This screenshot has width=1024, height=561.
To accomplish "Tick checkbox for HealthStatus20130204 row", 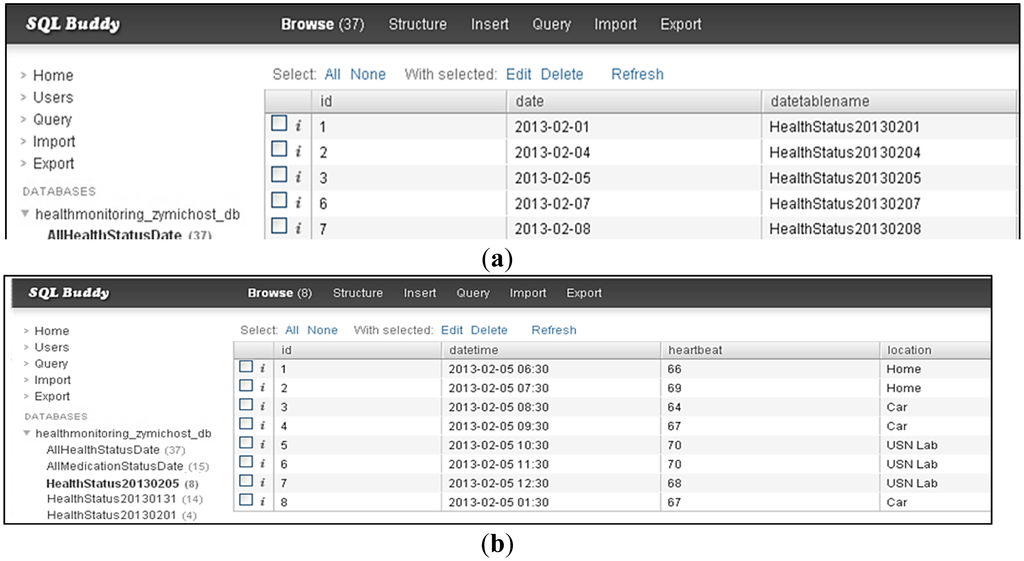I will point(279,149).
